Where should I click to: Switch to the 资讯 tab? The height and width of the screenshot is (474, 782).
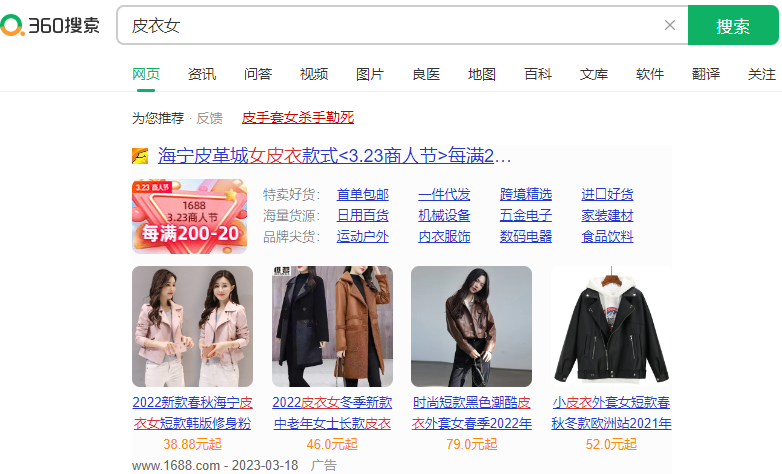coord(201,74)
